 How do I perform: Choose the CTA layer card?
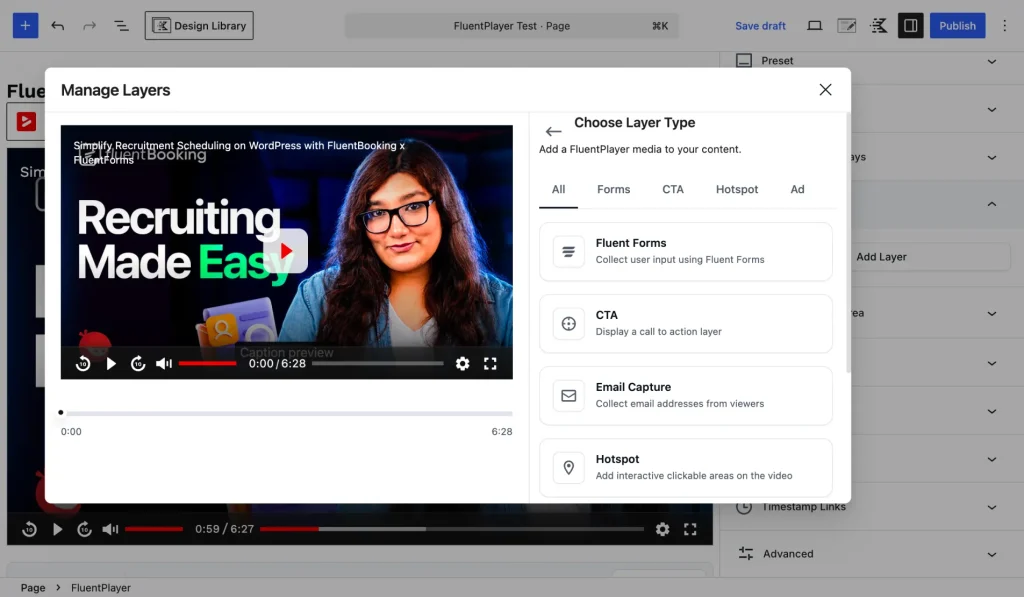686,323
